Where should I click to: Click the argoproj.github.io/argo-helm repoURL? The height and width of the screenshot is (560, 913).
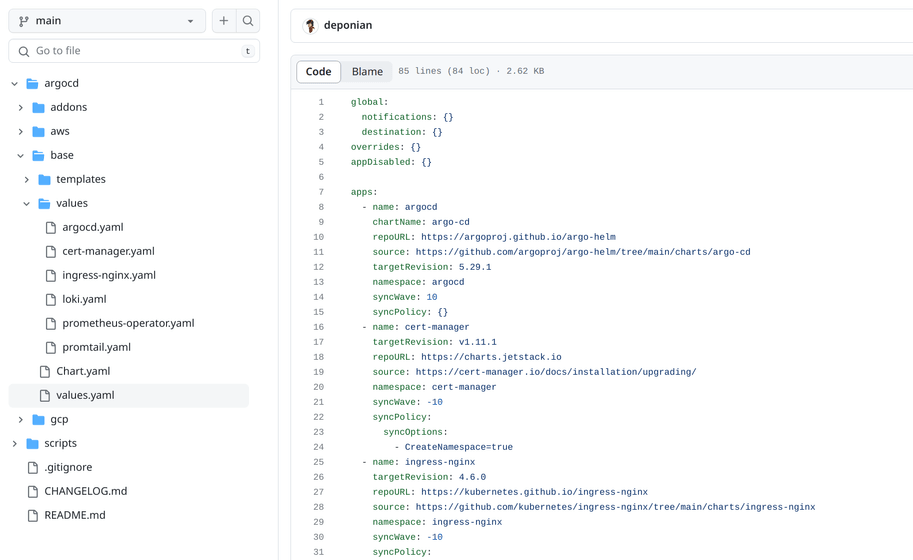[518, 237]
